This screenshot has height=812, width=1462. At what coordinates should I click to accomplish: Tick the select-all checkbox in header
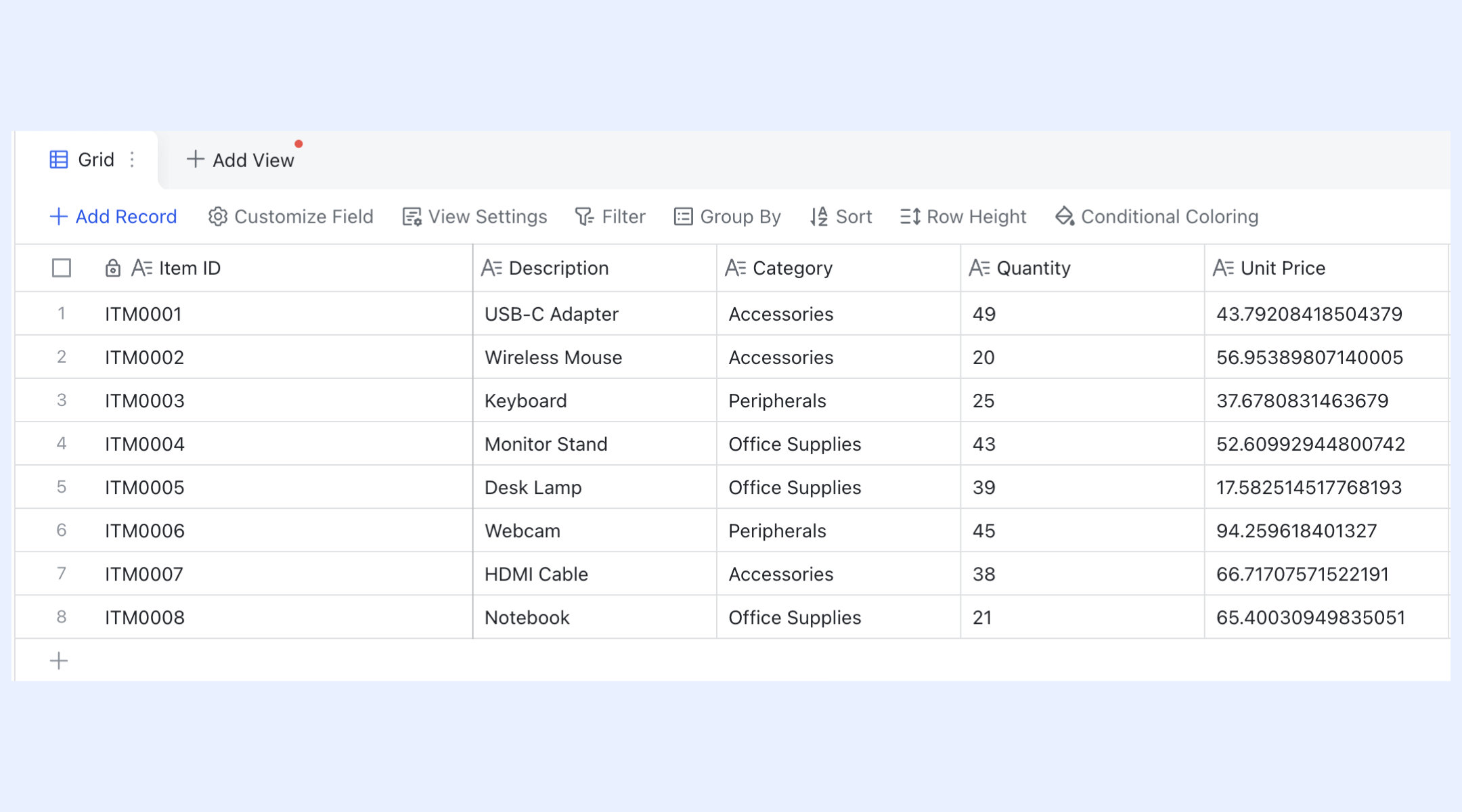[x=62, y=268]
